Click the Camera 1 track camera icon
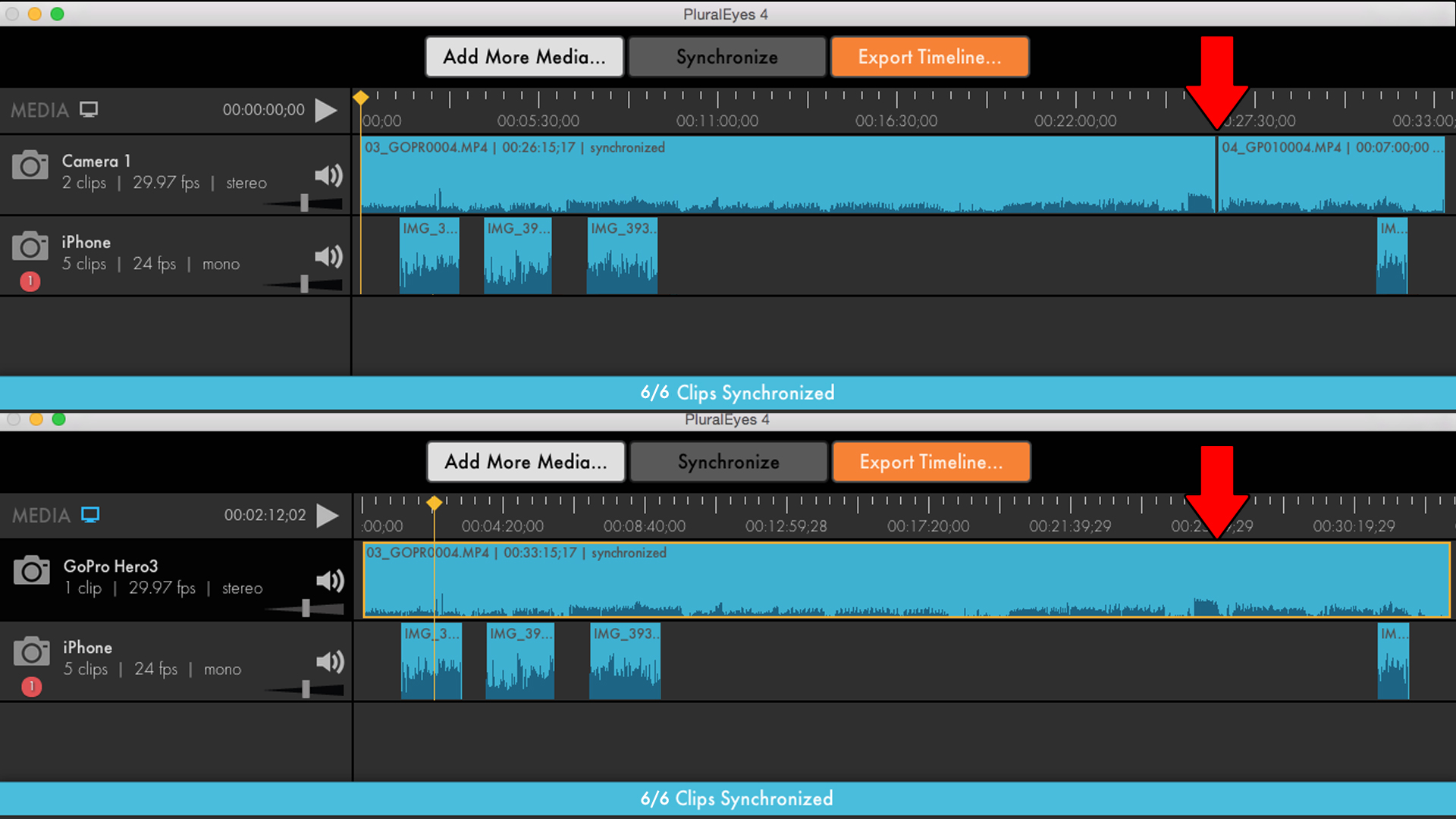 point(30,165)
